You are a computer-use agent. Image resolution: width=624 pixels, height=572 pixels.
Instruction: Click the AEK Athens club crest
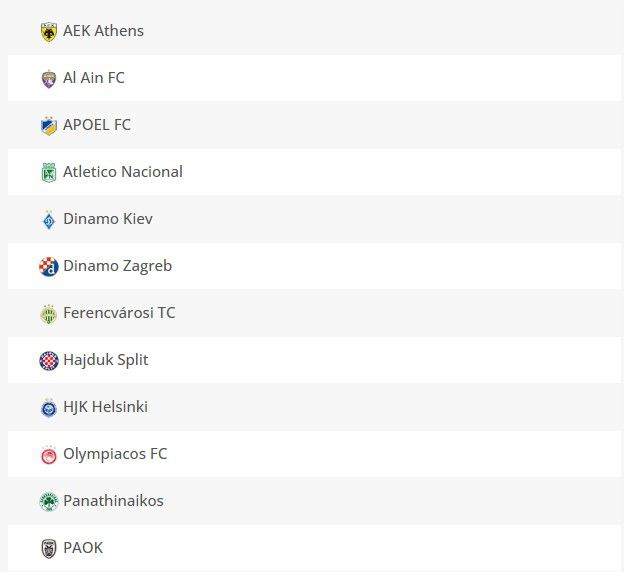(49, 32)
